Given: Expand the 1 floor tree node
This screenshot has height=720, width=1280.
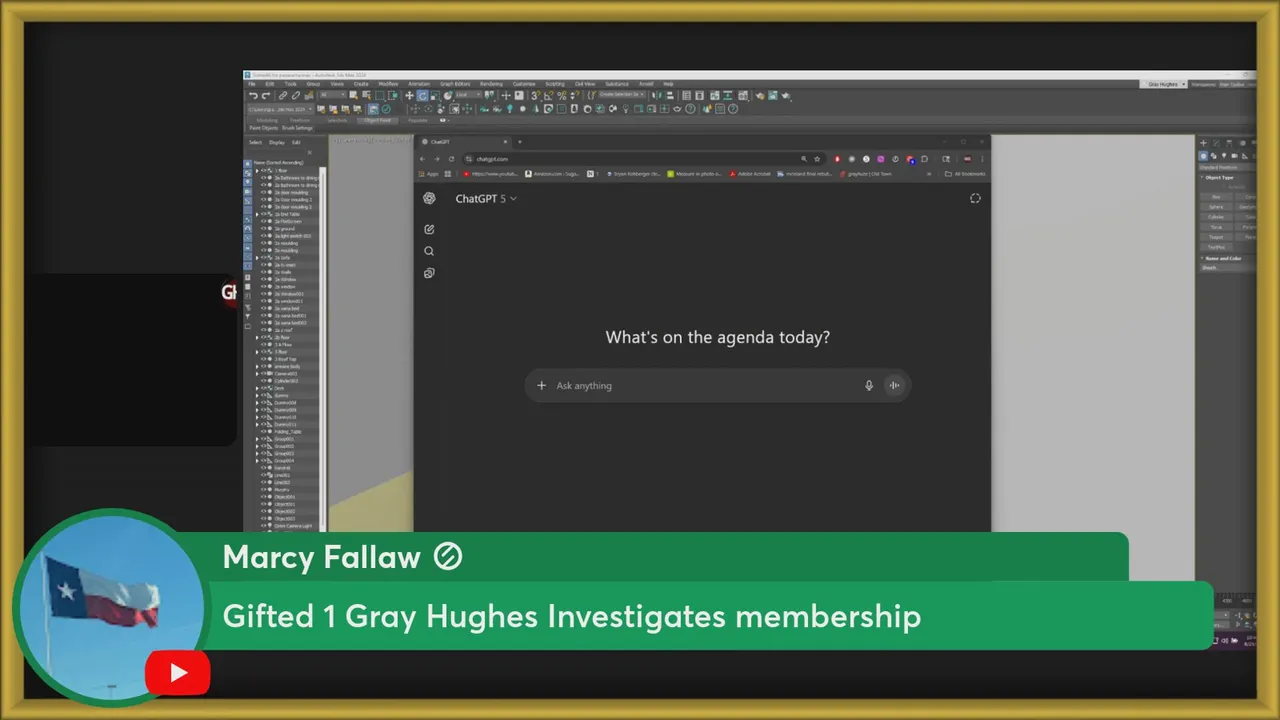Looking at the screenshot, I should pyautogui.click(x=257, y=171).
